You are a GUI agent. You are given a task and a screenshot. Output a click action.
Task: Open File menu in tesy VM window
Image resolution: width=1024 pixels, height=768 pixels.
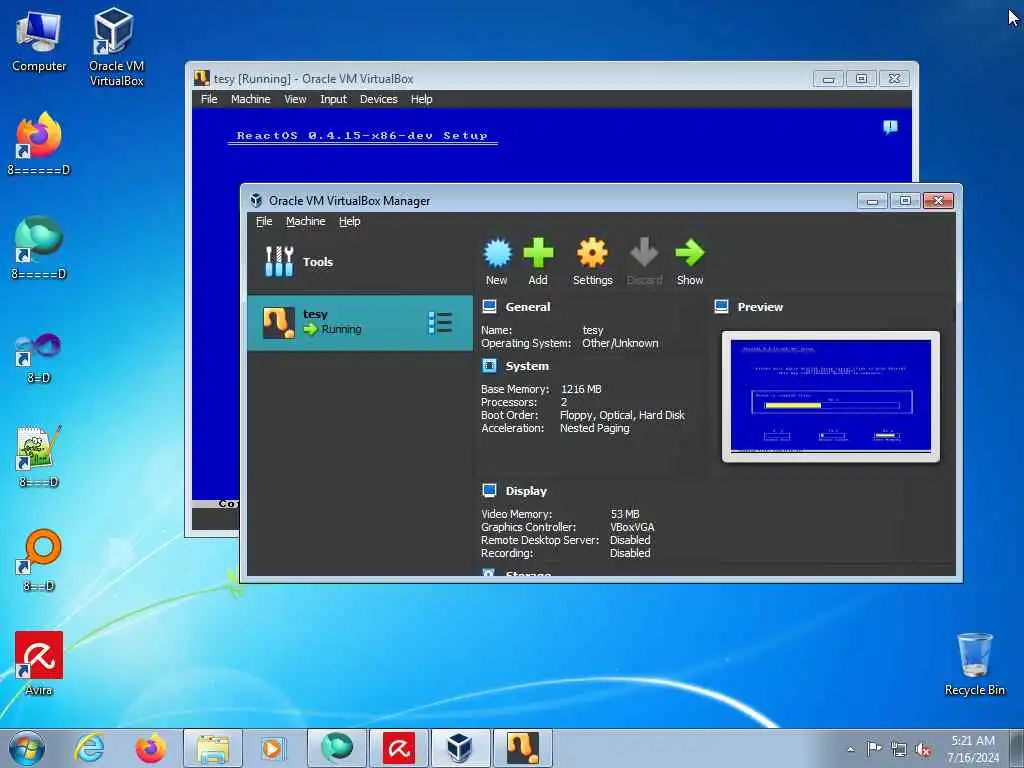pos(209,99)
